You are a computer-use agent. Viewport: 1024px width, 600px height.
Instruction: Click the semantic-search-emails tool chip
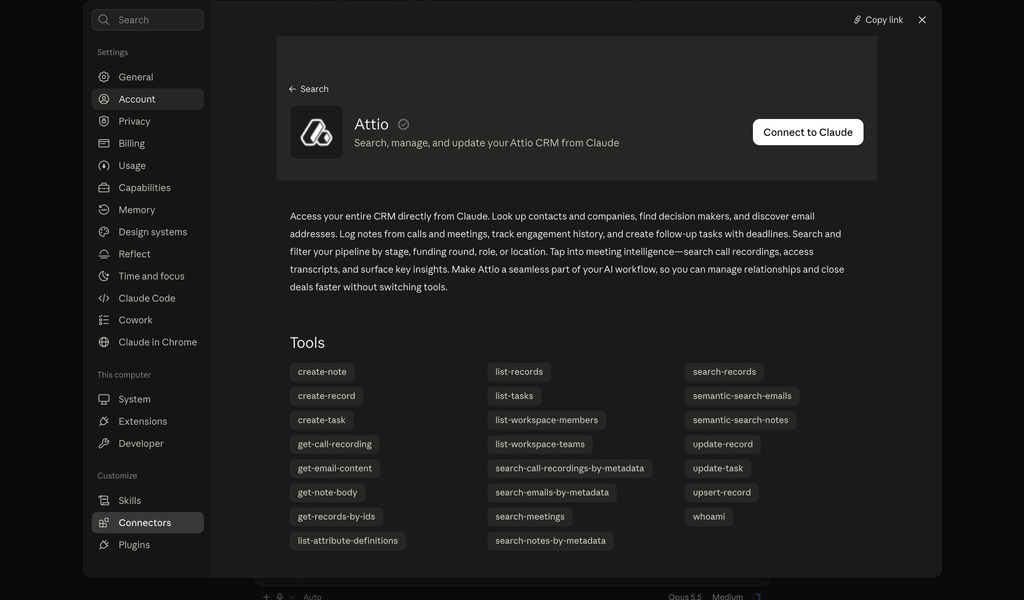coord(742,396)
